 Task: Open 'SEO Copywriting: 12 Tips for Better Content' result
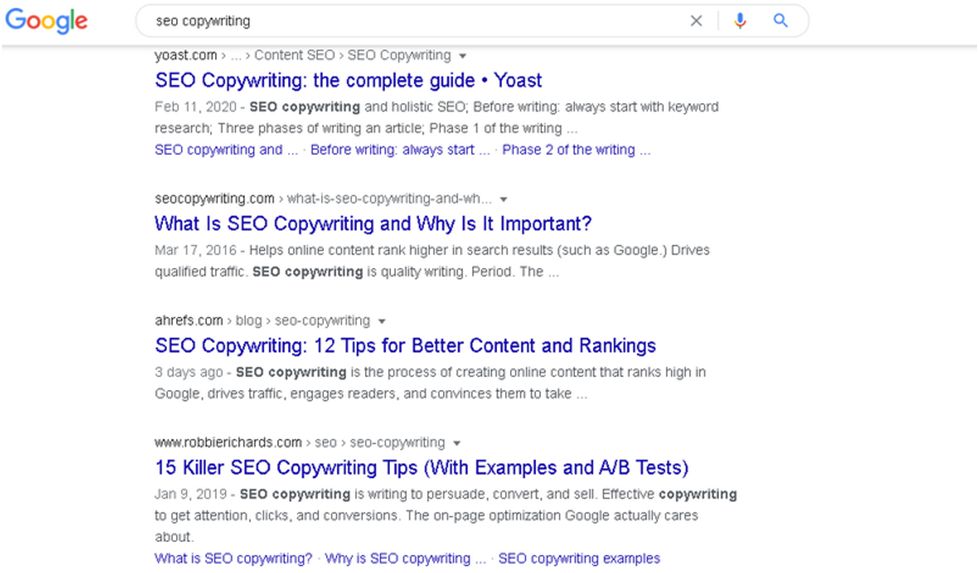[405, 346]
